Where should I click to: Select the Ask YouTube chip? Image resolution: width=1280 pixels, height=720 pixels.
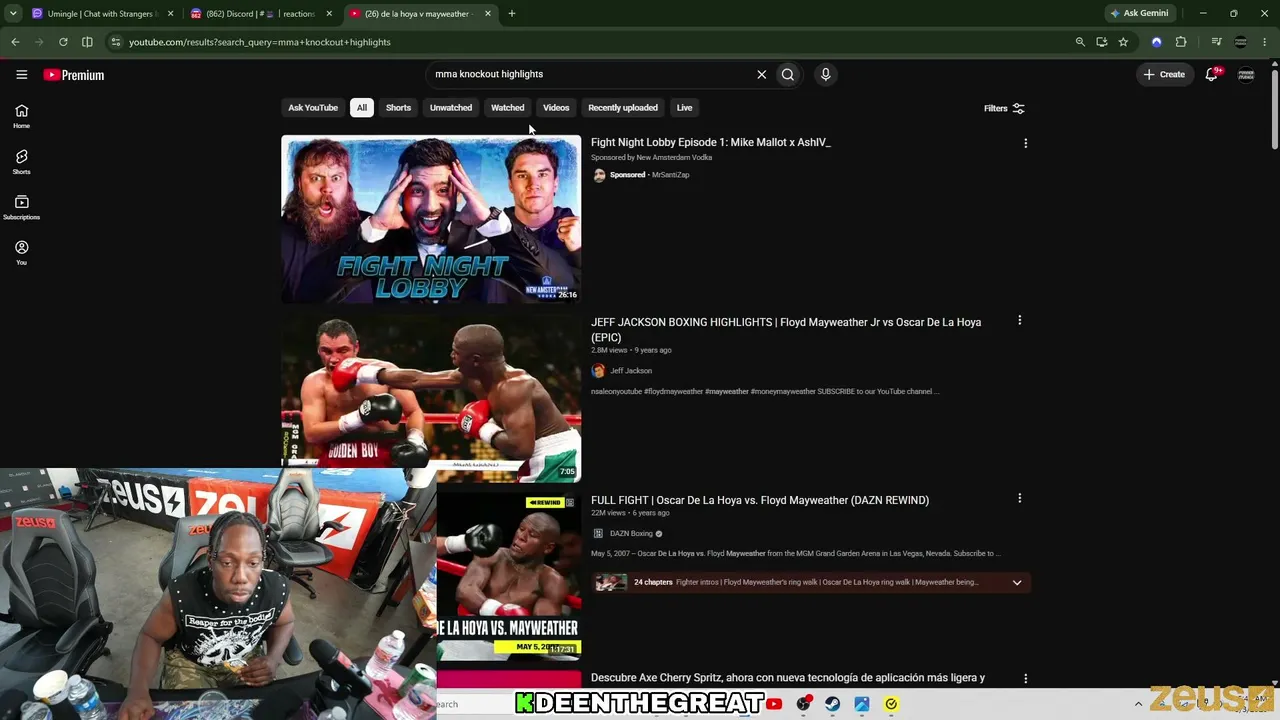(313, 108)
